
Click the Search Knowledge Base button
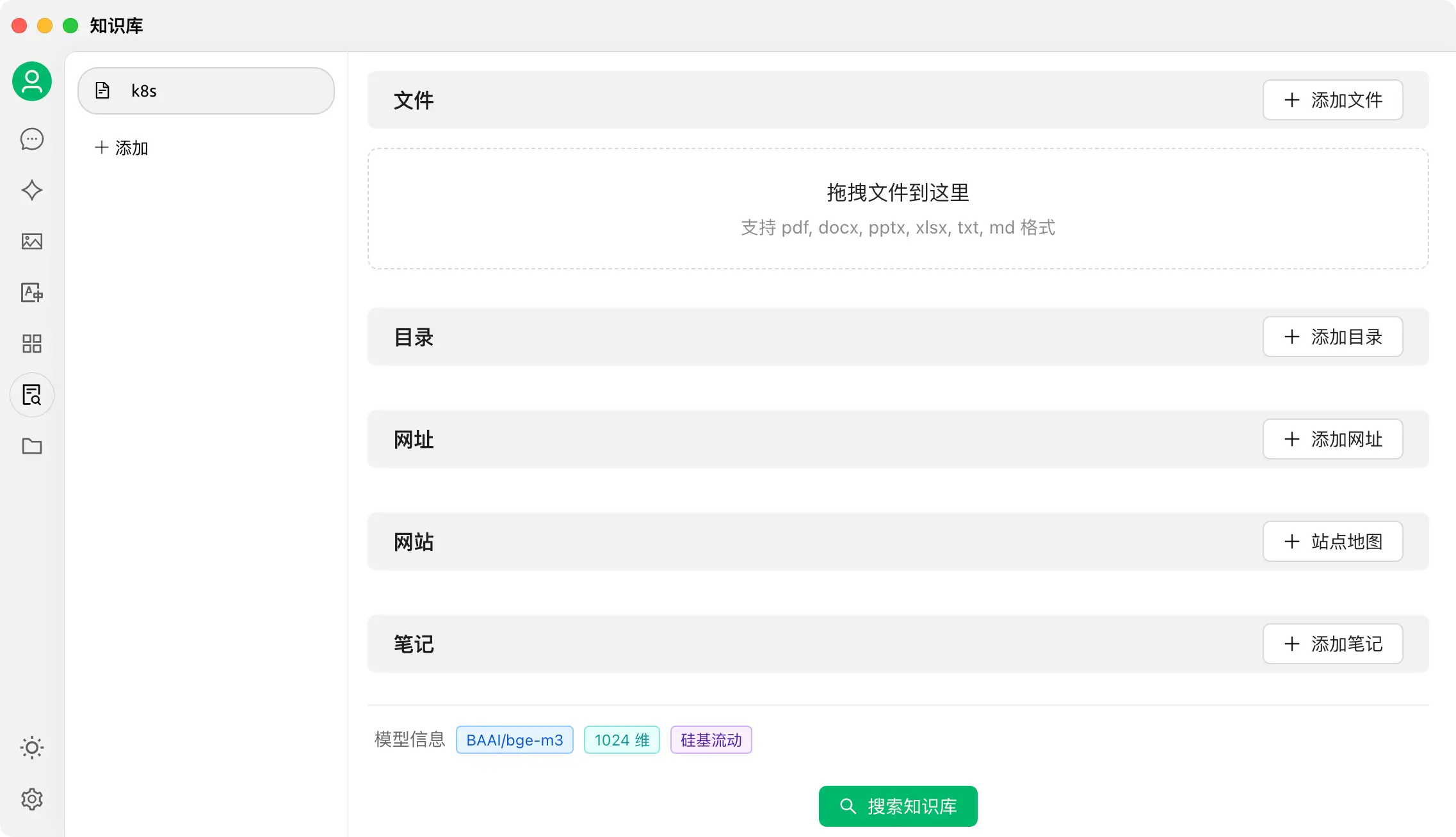click(x=898, y=806)
